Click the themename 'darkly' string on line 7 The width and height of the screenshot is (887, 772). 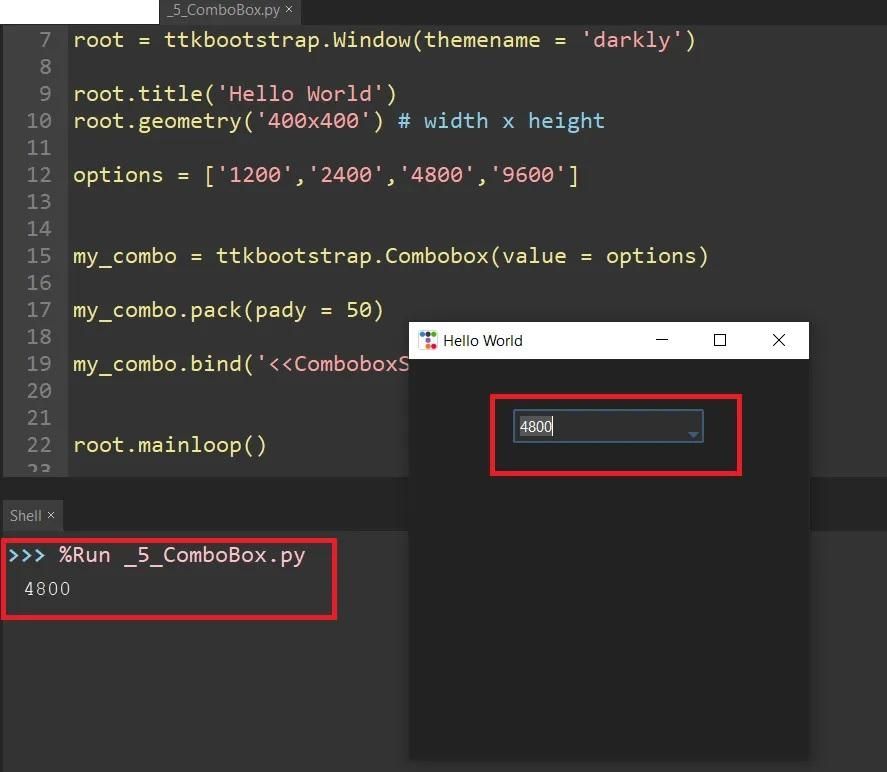point(632,40)
